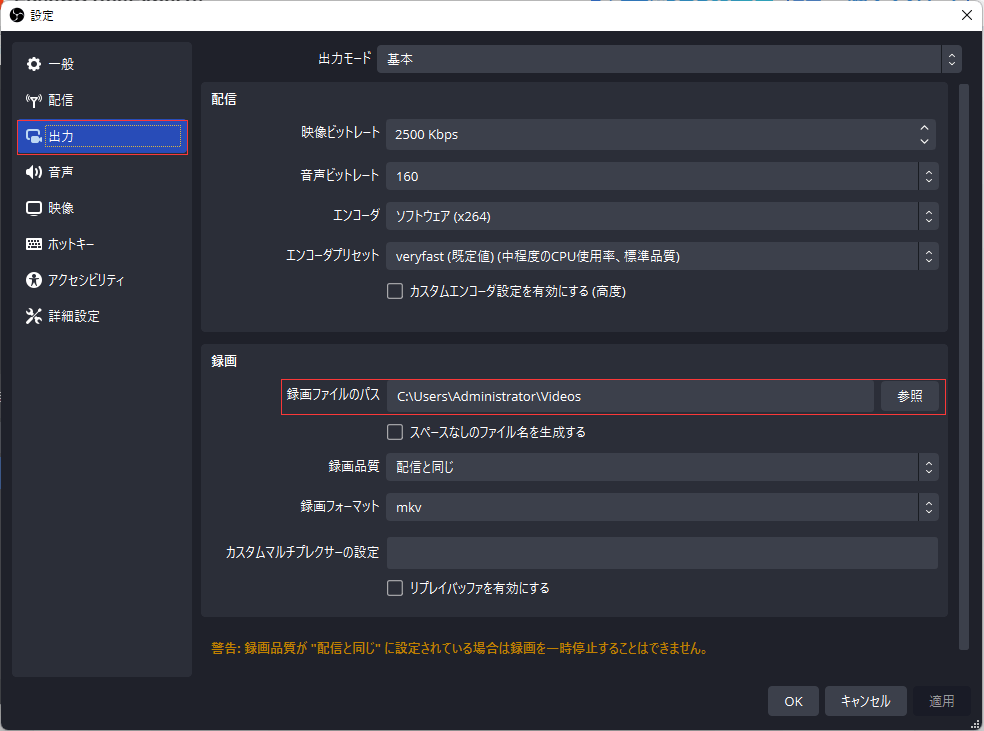Click the 参照 browse button

pos(909,396)
